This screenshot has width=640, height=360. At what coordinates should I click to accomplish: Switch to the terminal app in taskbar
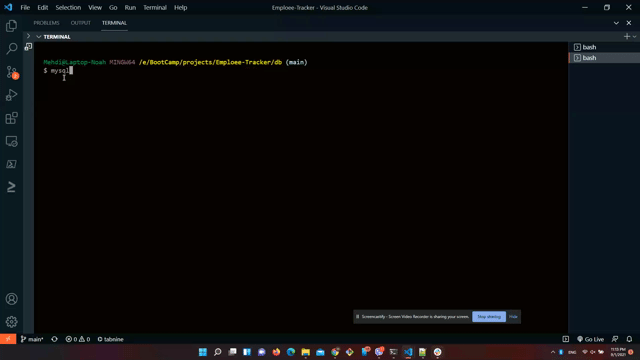[393, 352]
